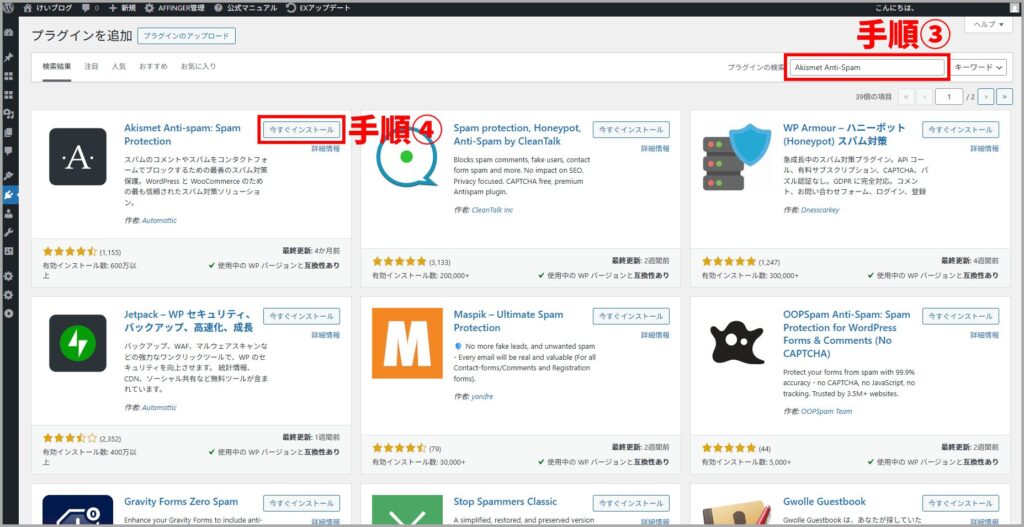Click the plugin search input field
This screenshot has height=527, width=1024.
[x=867, y=67]
